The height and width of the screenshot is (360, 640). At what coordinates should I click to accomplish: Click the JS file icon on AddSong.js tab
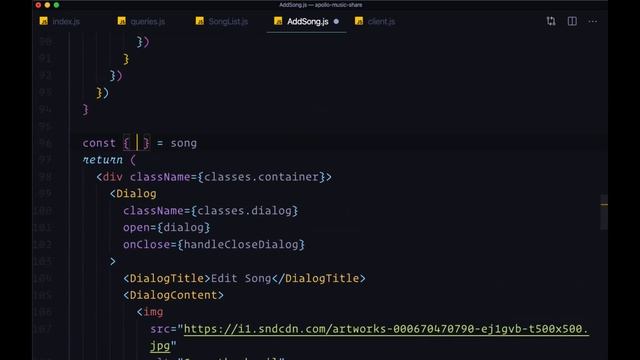pyautogui.click(x=278, y=21)
